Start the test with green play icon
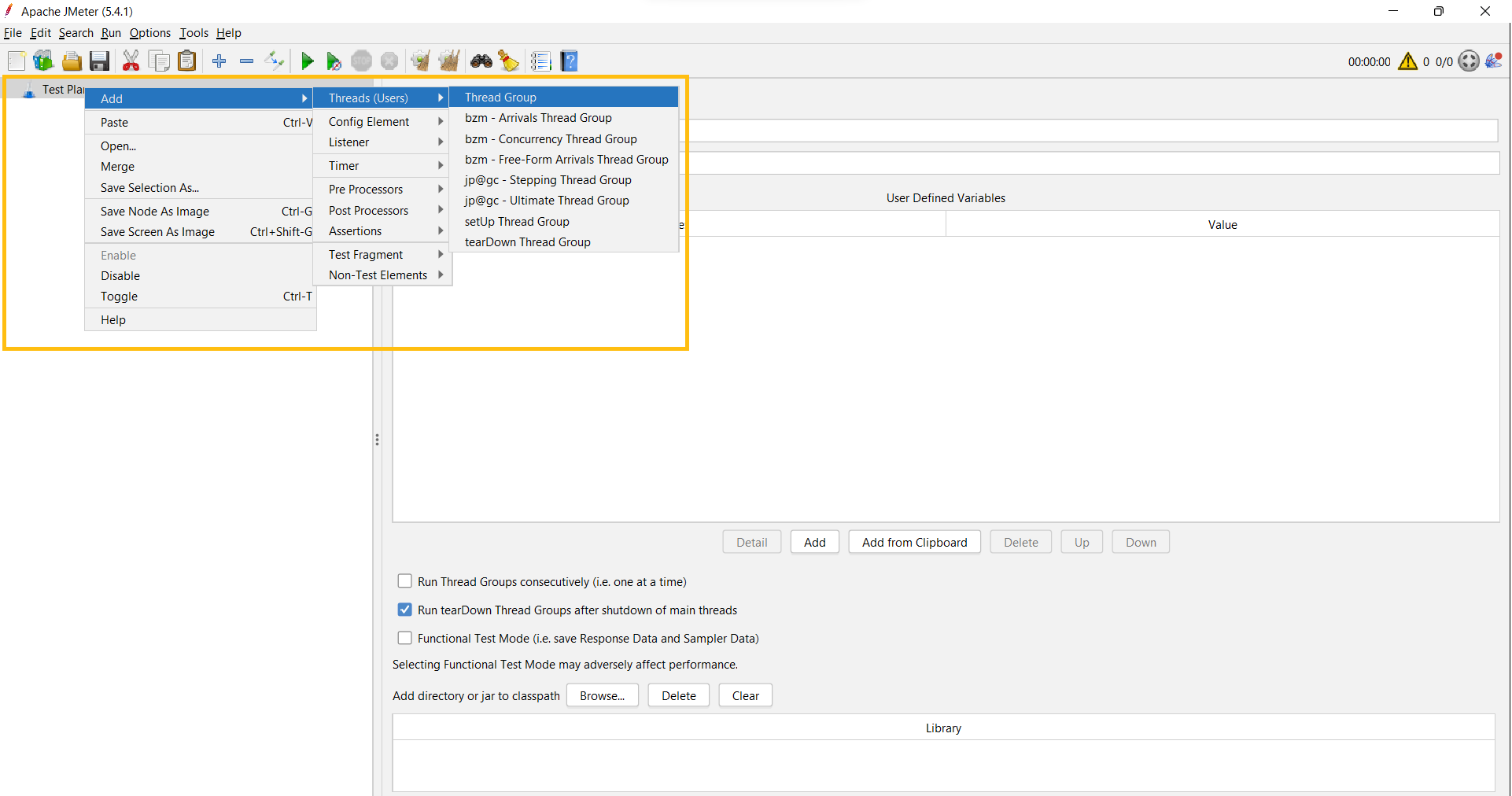Viewport: 1512px width, 796px height. coord(308,61)
